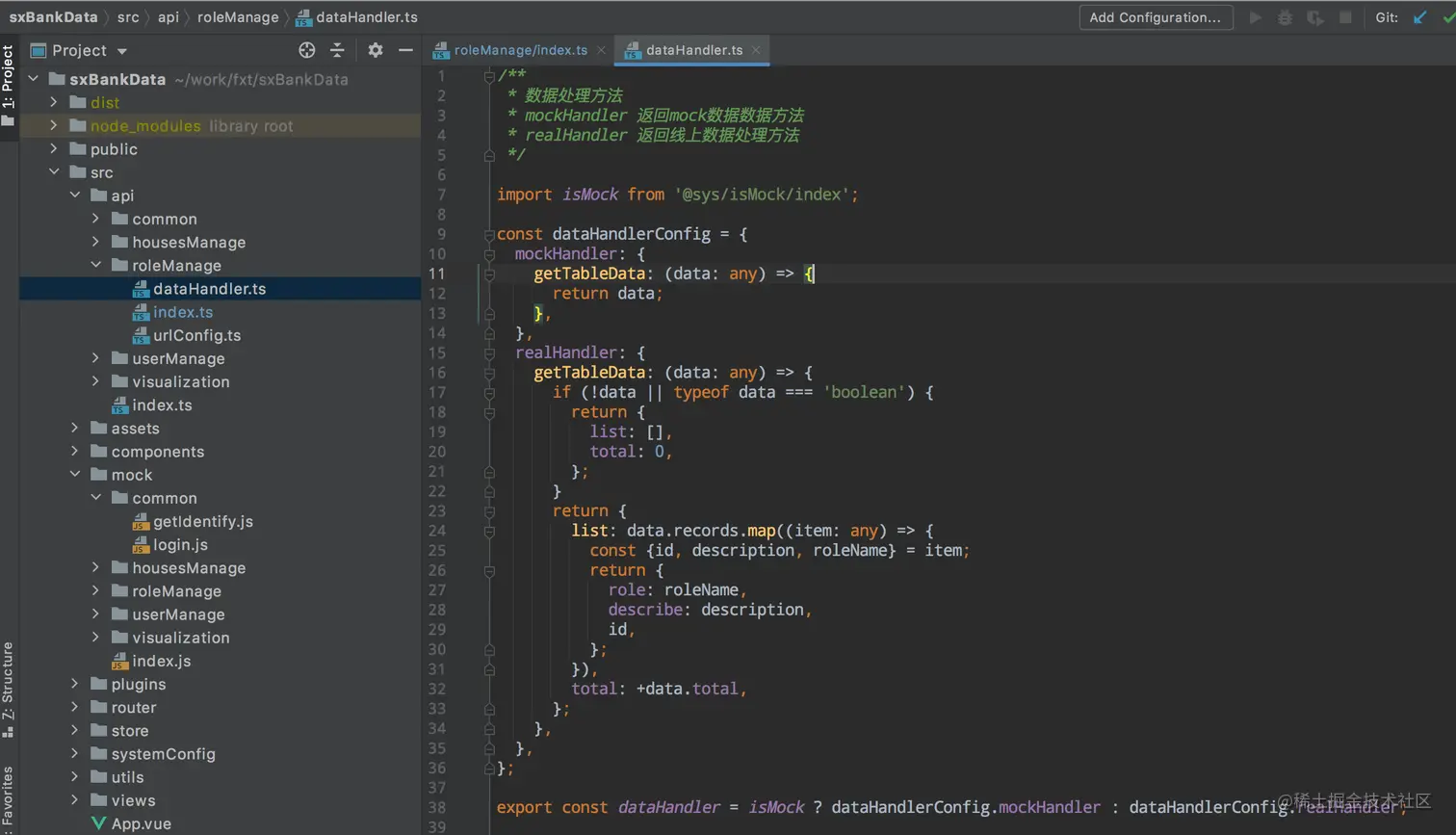Click the Stop square icon in toolbar

point(1345,17)
